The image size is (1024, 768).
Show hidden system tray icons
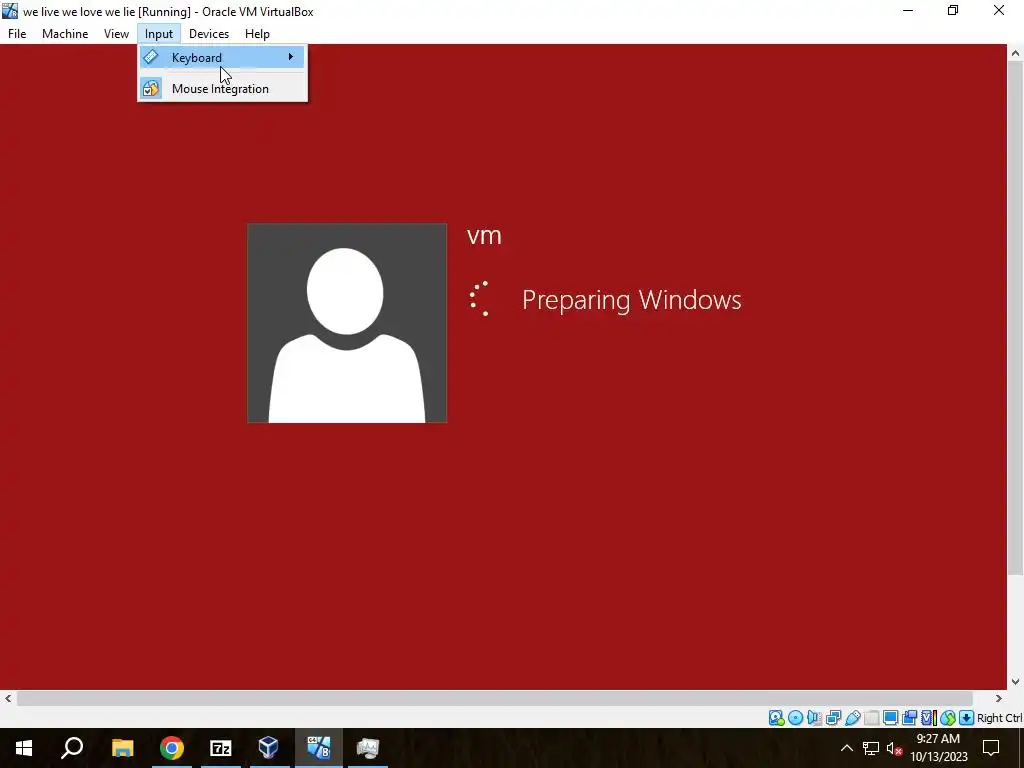(x=846, y=748)
